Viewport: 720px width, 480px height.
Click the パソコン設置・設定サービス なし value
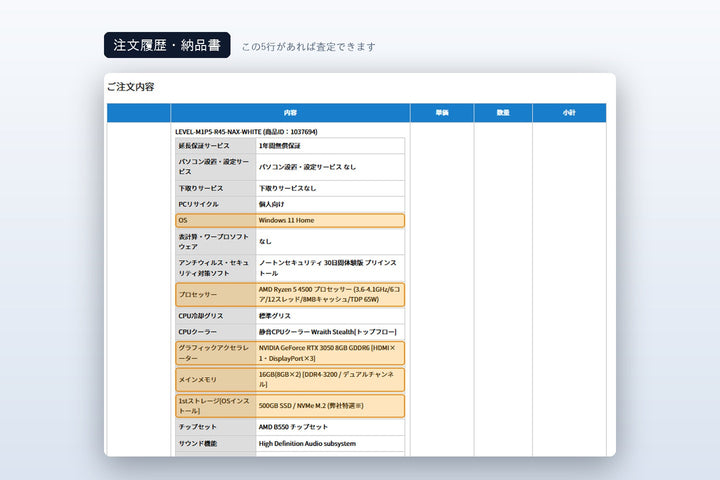pos(307,167)
